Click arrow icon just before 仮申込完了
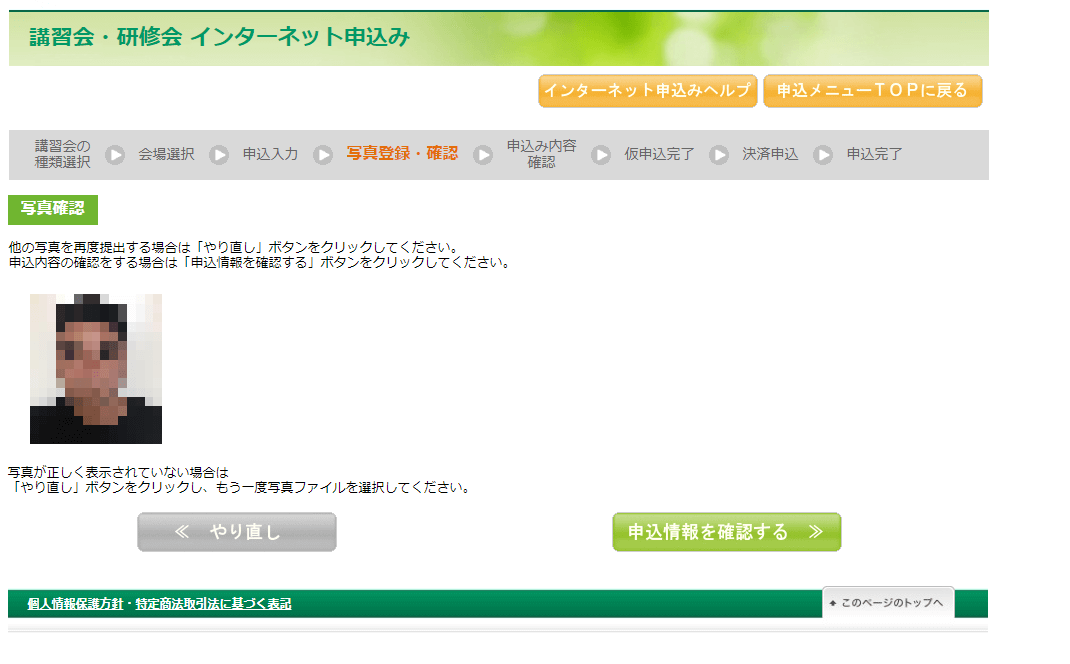Screen dimensions: 1070x664 click(x=601, y=155)
